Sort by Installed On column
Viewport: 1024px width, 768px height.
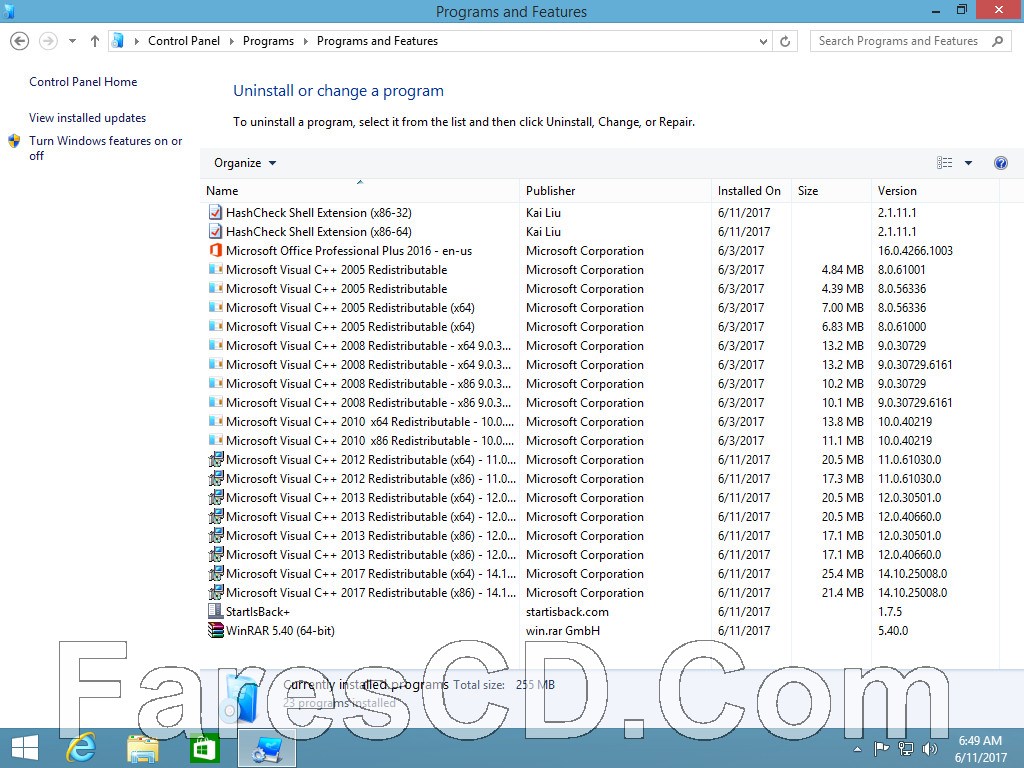(x=749, y=191)
